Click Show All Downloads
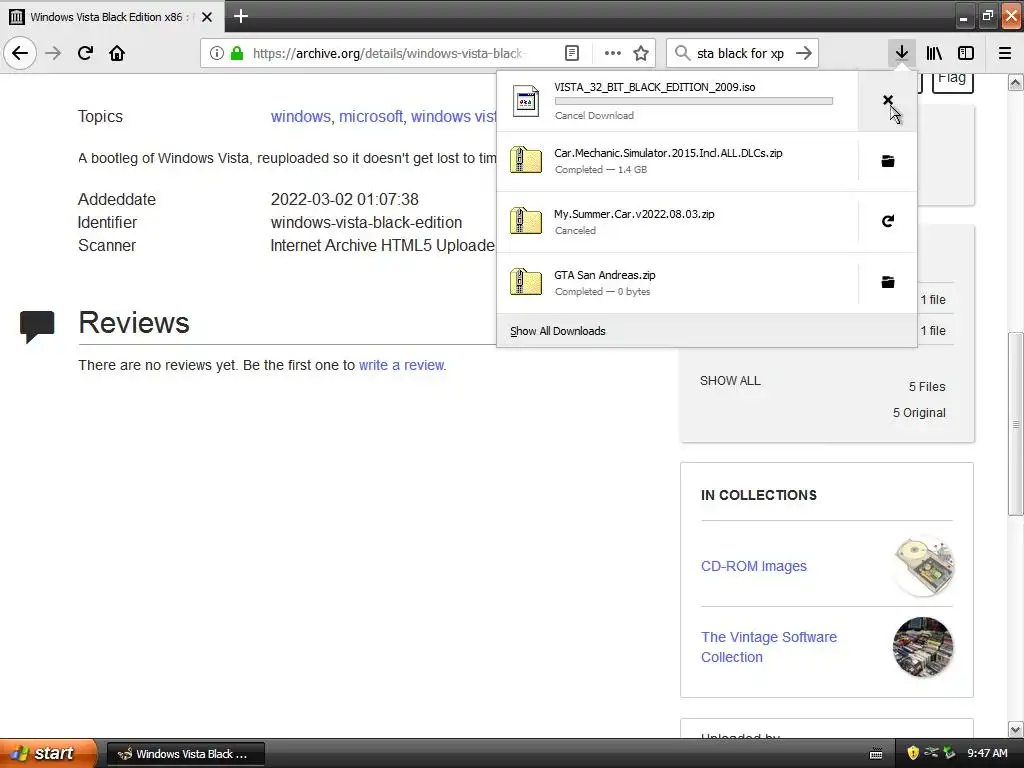This screenshot has width=1024, height=768. click(x=558, y=331)
